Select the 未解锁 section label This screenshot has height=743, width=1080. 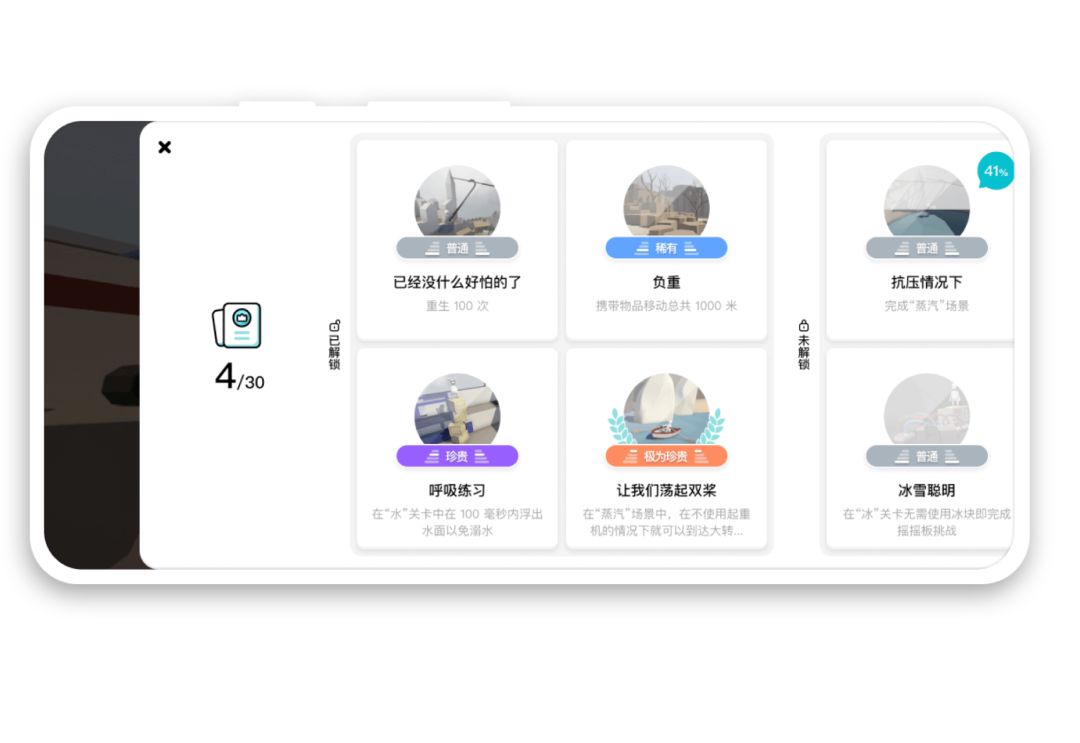(803, 352)
